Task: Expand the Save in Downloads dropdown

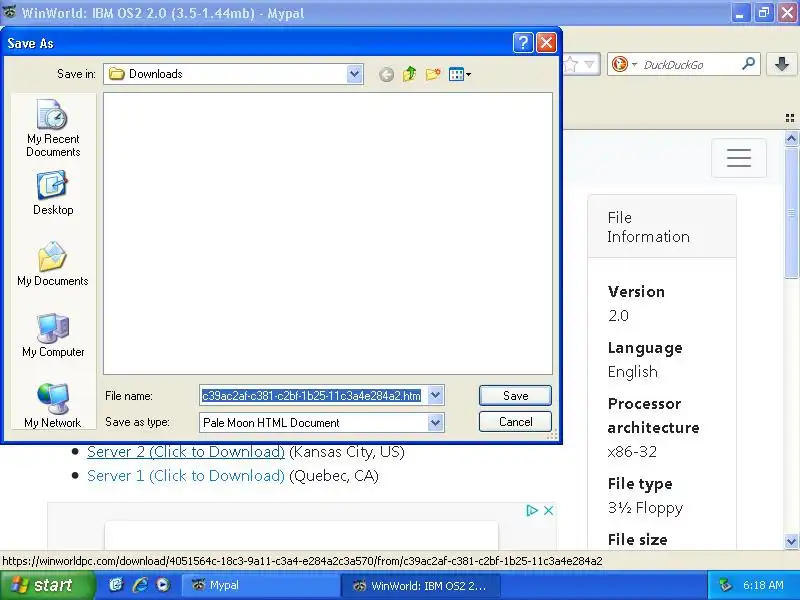Action: tap(354, 74)
